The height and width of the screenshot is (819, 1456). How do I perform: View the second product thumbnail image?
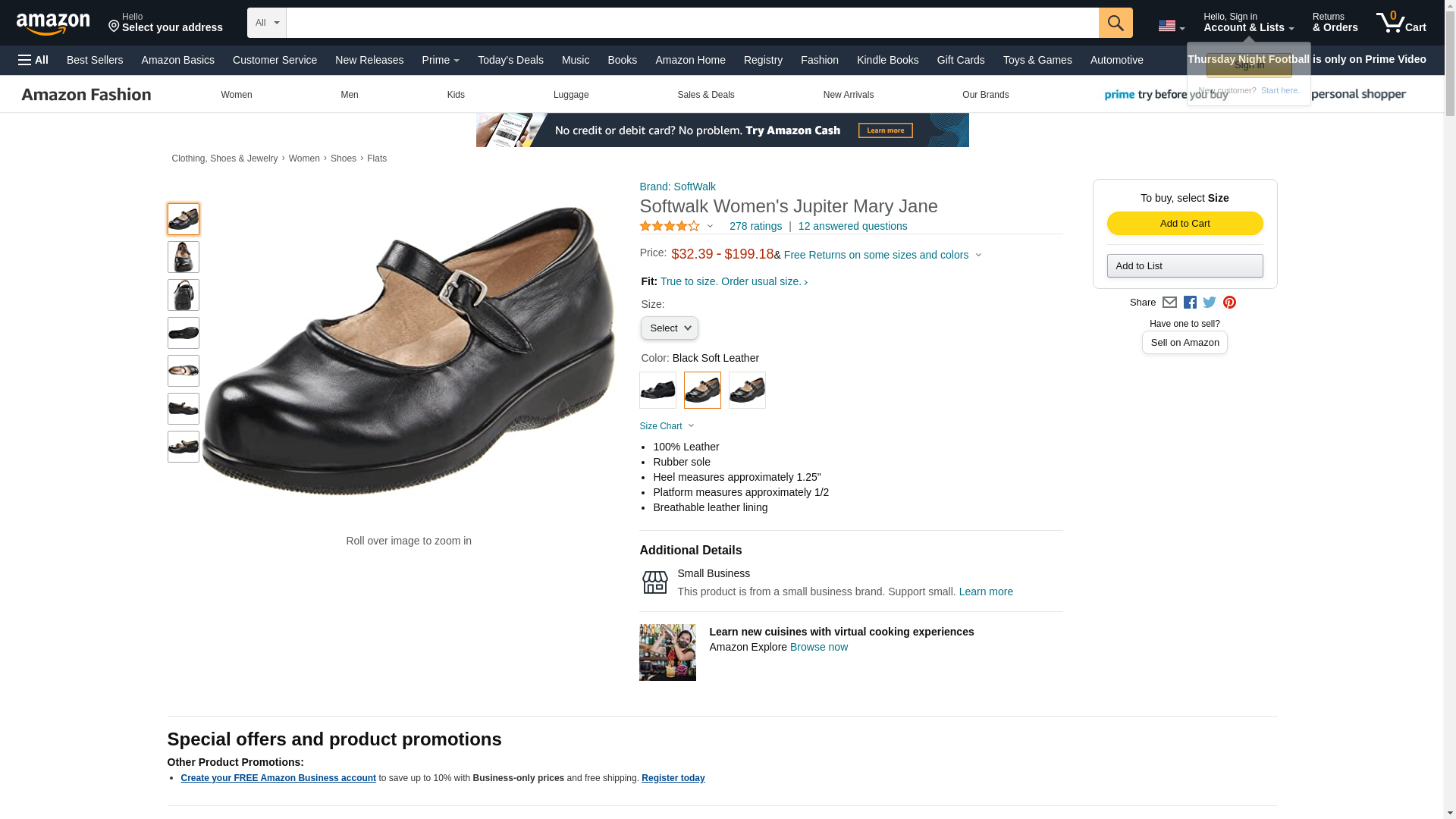coord(184,257)
